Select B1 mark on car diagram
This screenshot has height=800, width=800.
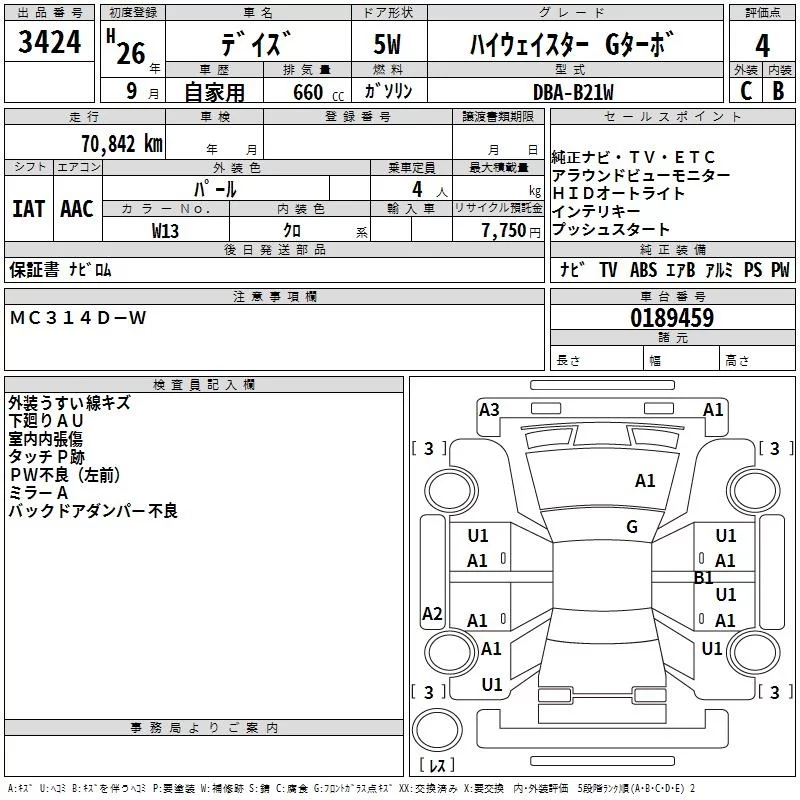(x=703, y=578)
